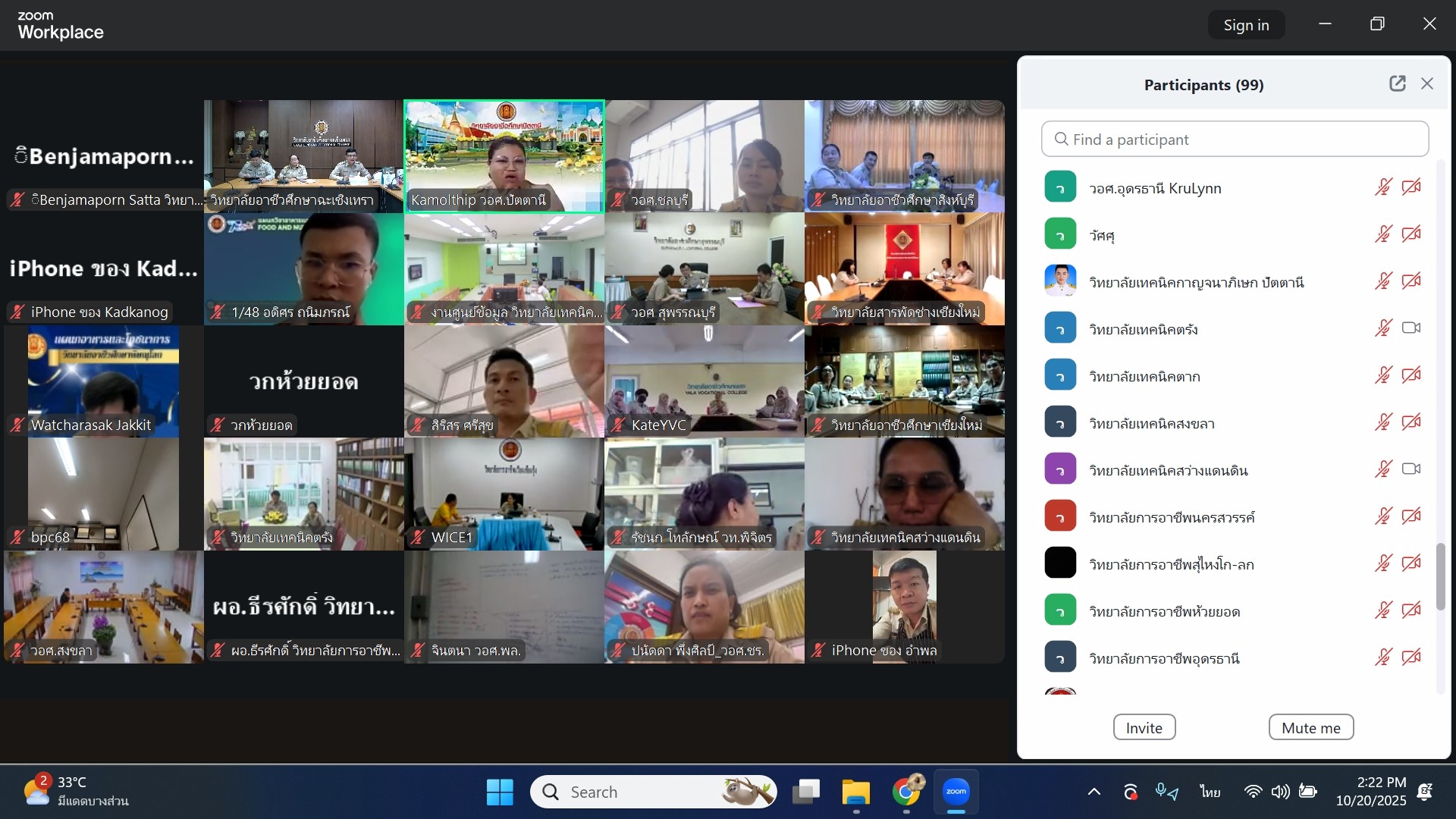
Task: Select วิทยาลัยการอาชีพนครสวรรค์ in participants list
Action: pyautogui.click(x=1172, y=517)
